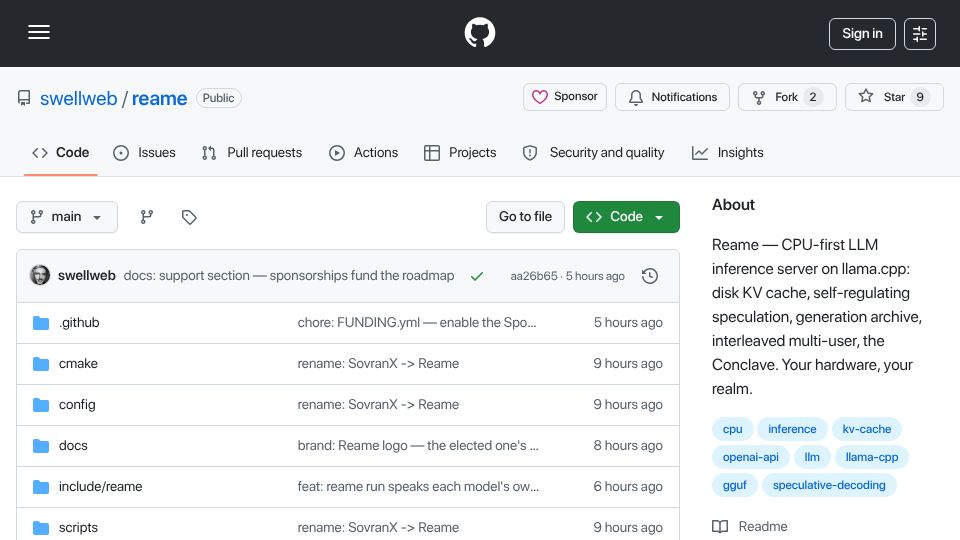Click the docs folder icon

(x=41, y=446)
